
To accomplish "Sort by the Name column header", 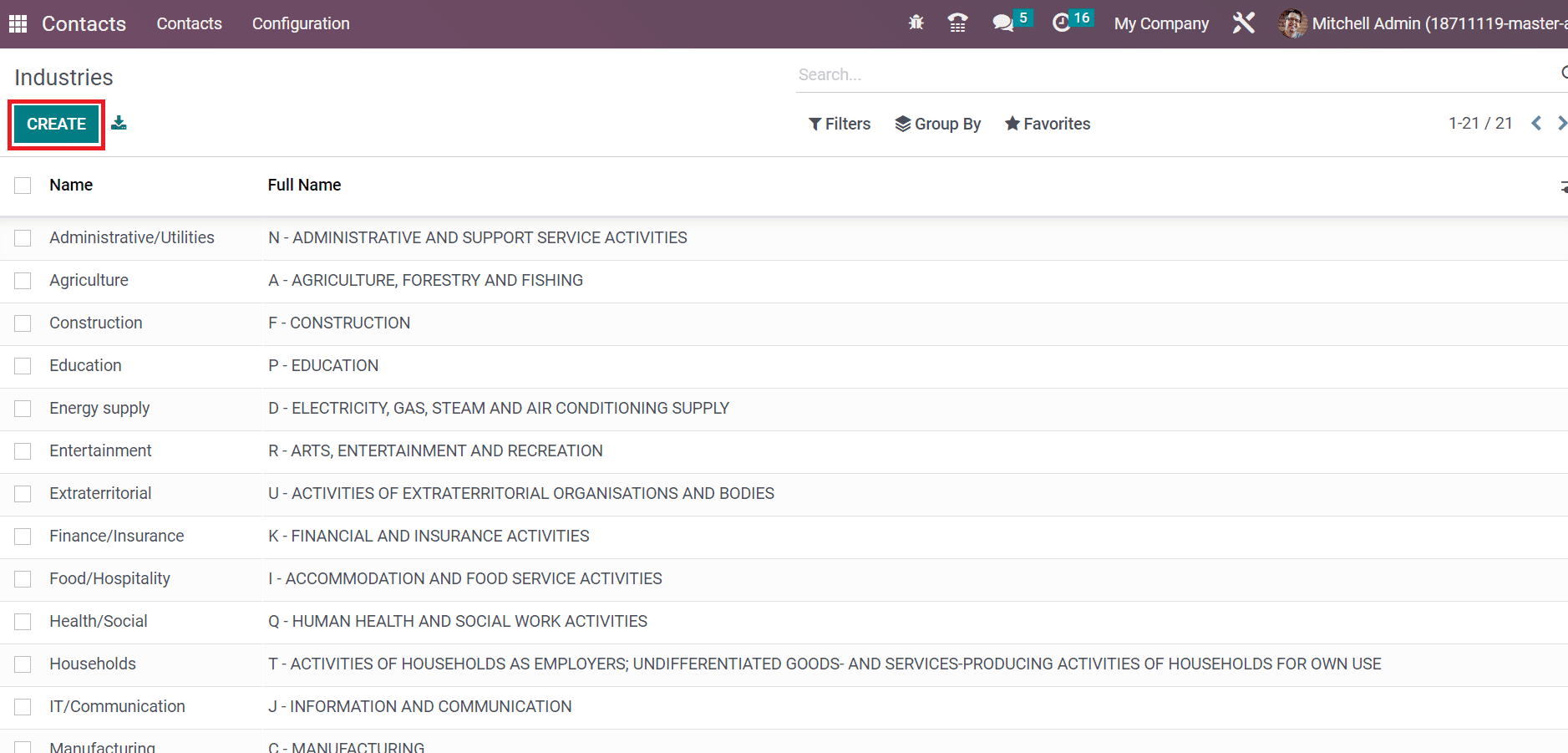I will click(71, 185).
